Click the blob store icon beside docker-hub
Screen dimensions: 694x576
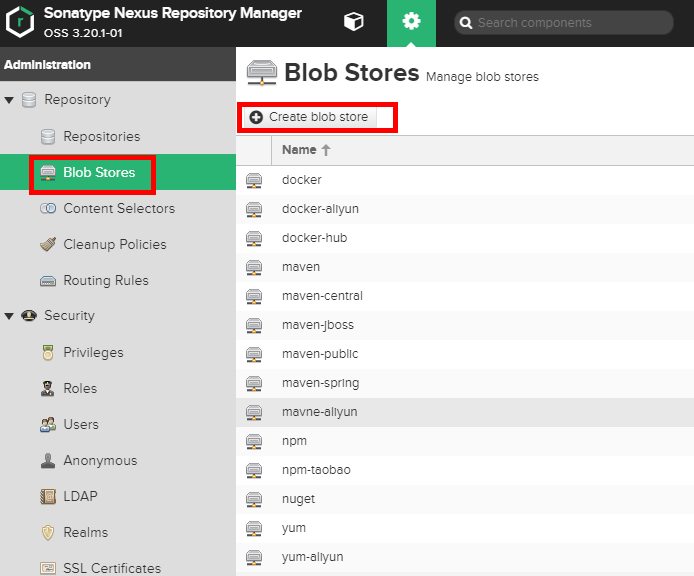pos(254,238)
